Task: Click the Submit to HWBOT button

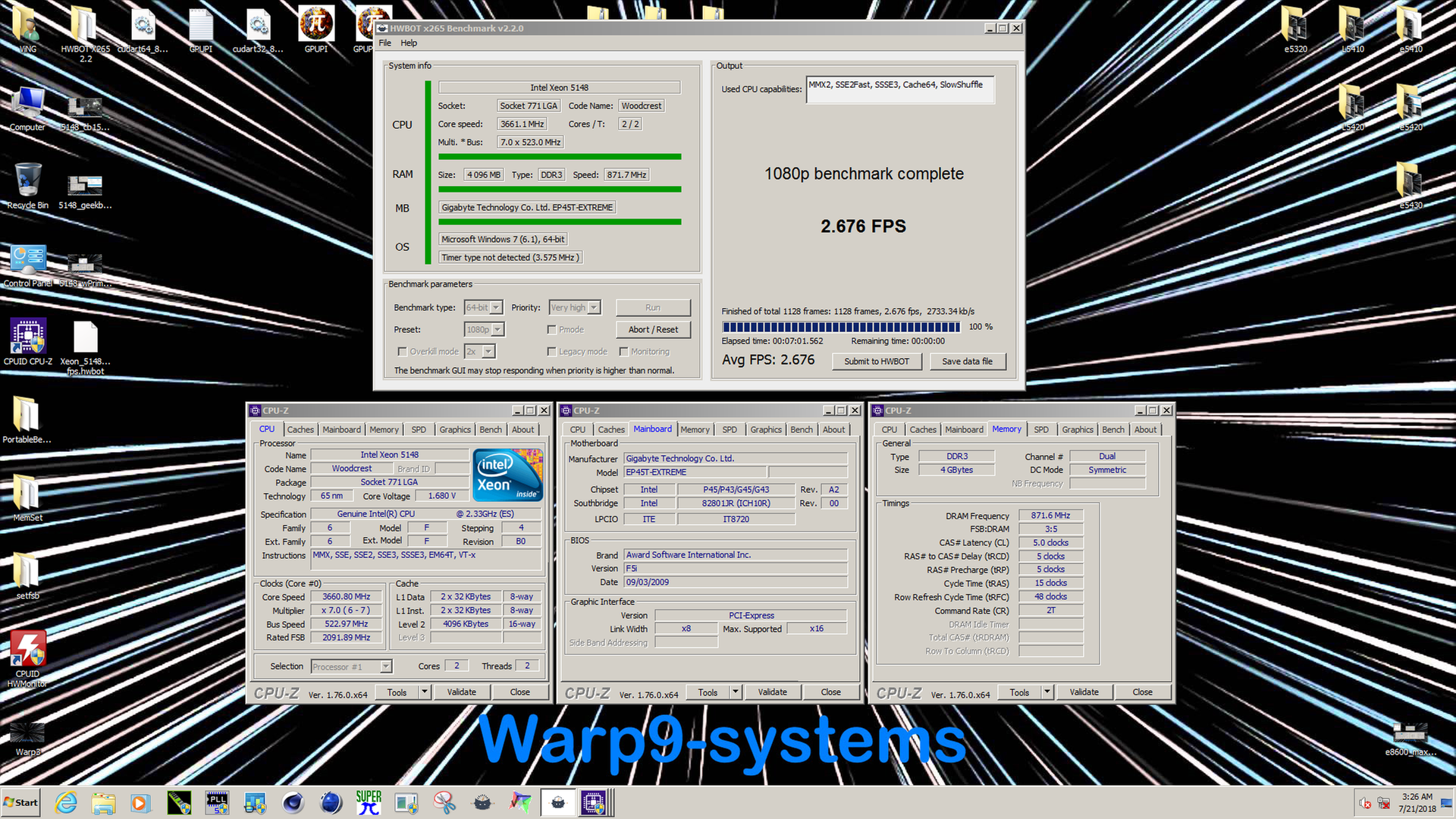Action: pyautogui.click(x=877, y=362)
